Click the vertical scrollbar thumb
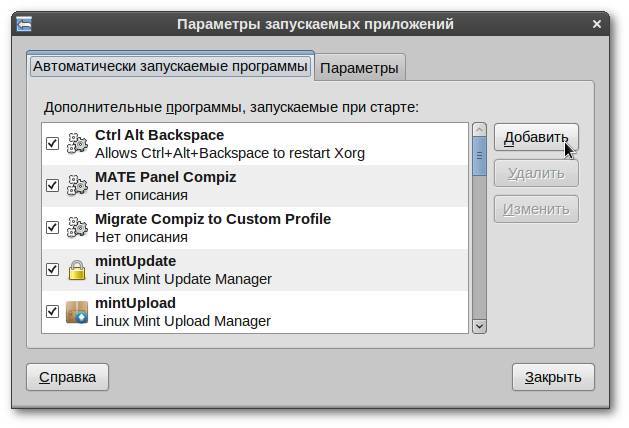 tap(479, 156)
